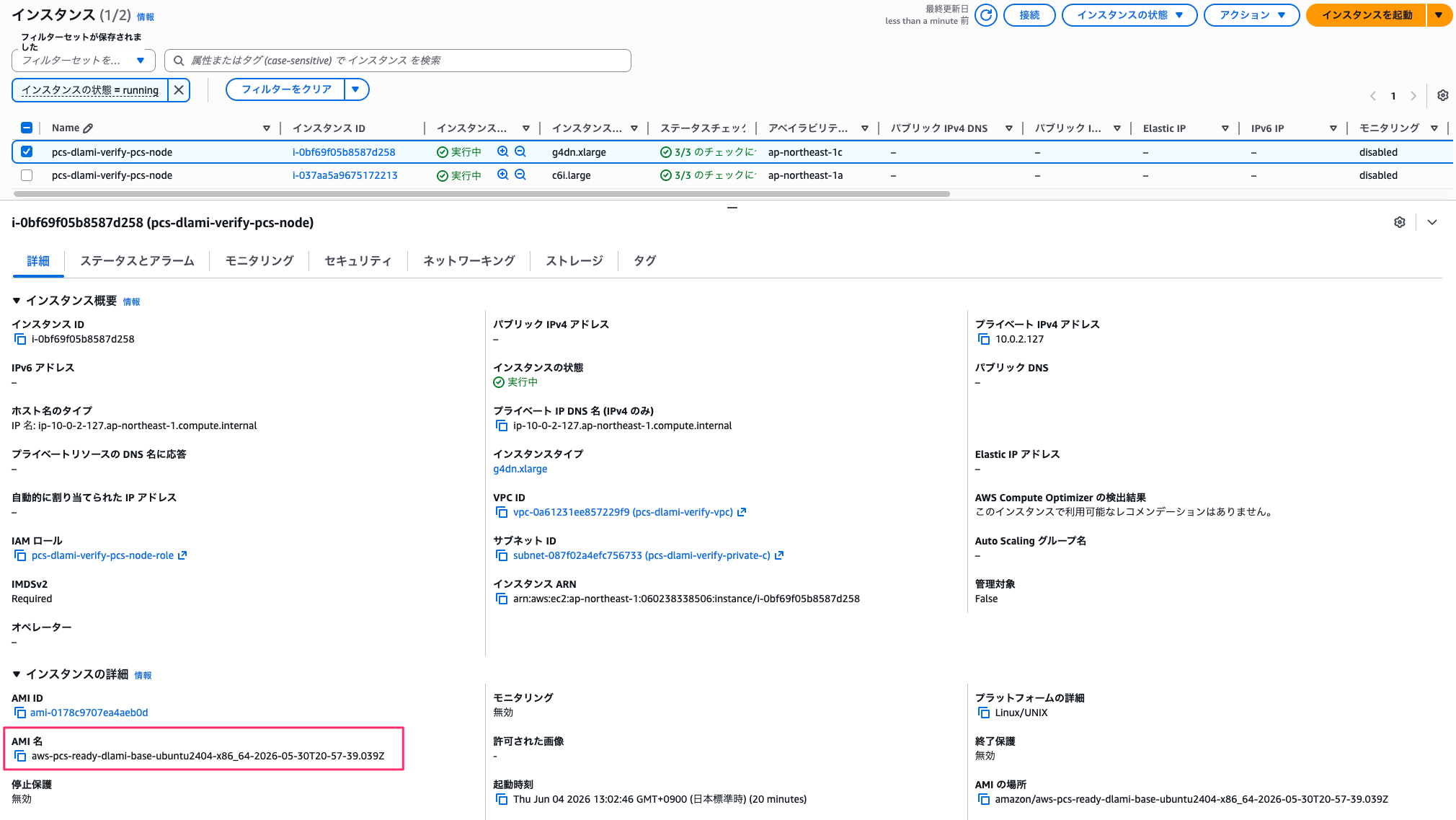Open instance link i-037aa5a9675172213 in table
This screenshot has width=1456, height=820.
pos(345,175)
